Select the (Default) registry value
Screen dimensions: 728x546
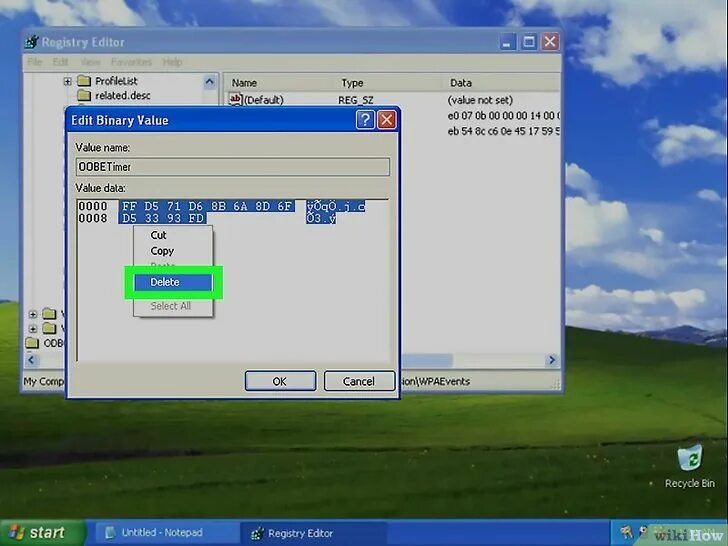pos(264,100)
